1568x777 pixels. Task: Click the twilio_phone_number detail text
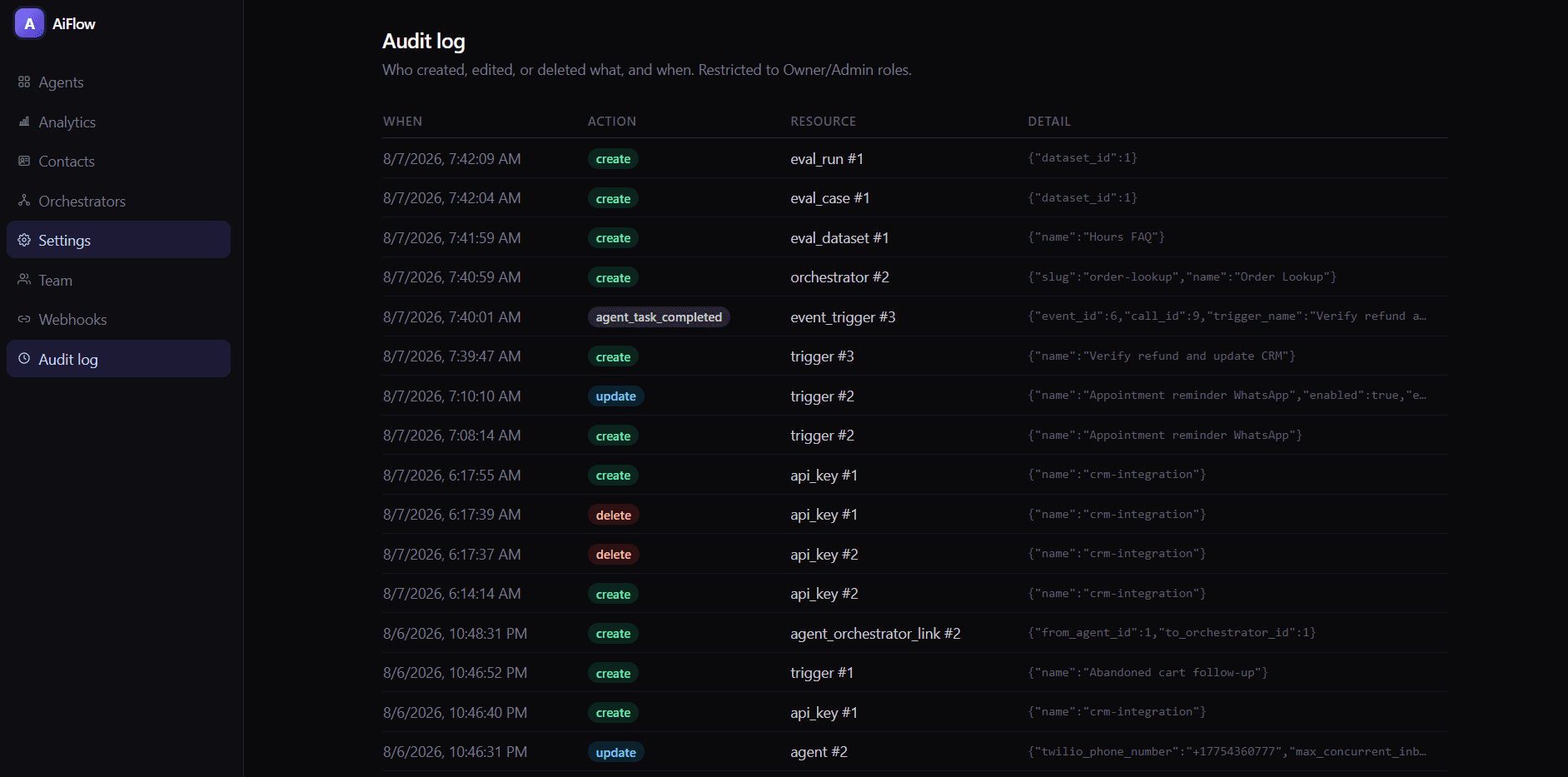click(x=1227, y=752)
